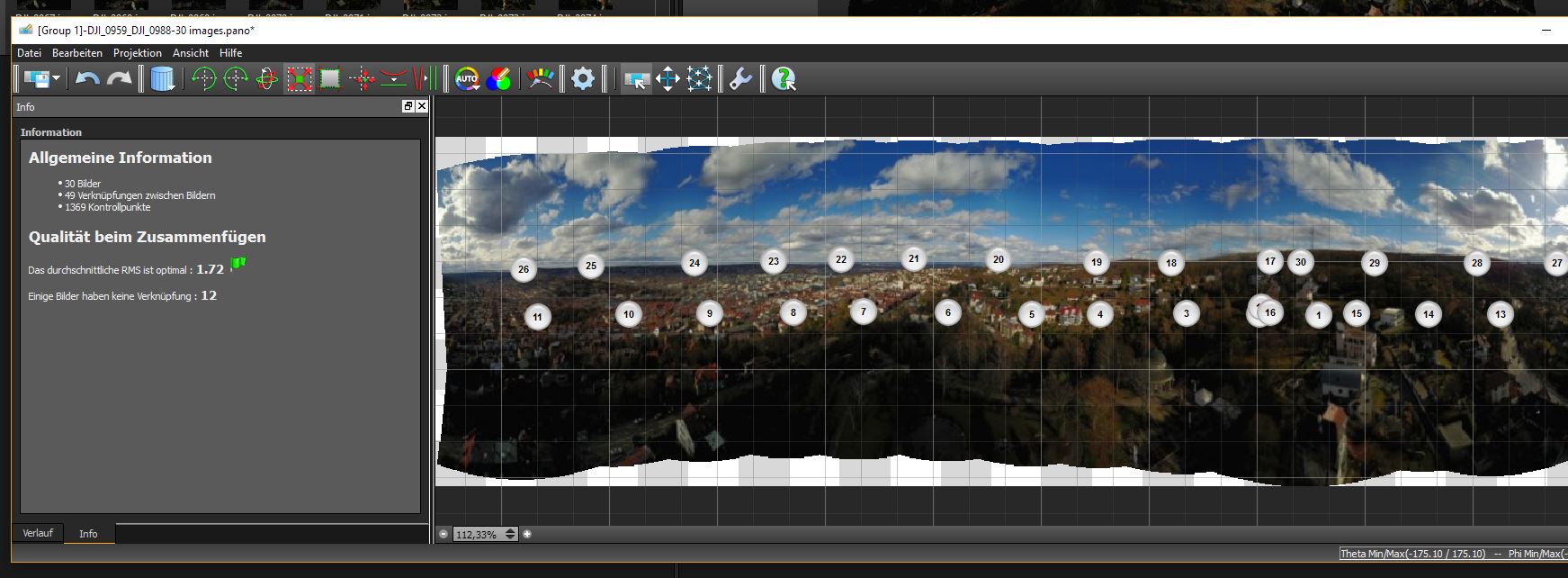
Task: Close the Info panel
Action: tap(422, 106)
